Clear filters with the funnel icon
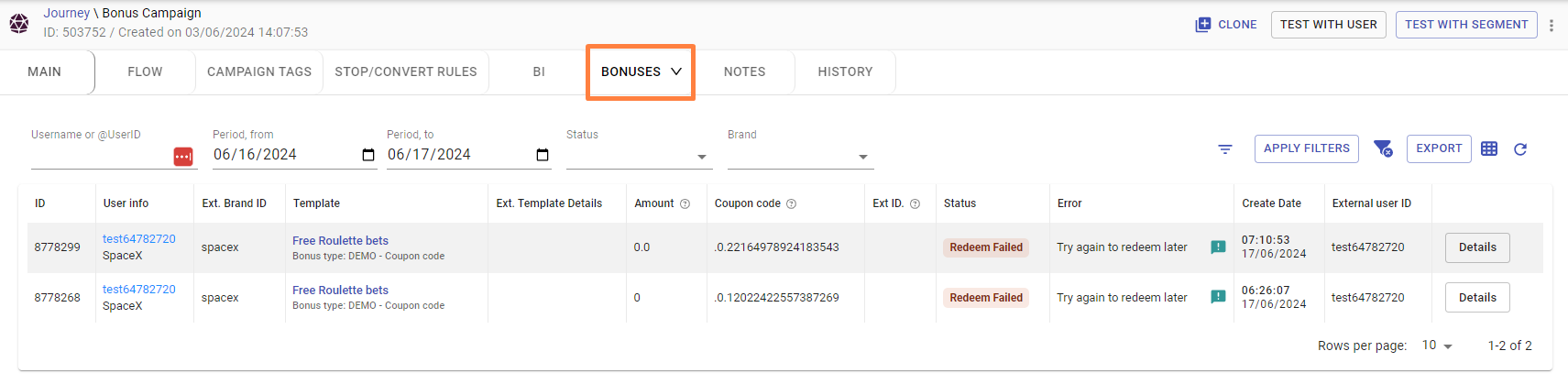 pyautogui.click(x=1383, y=148)
